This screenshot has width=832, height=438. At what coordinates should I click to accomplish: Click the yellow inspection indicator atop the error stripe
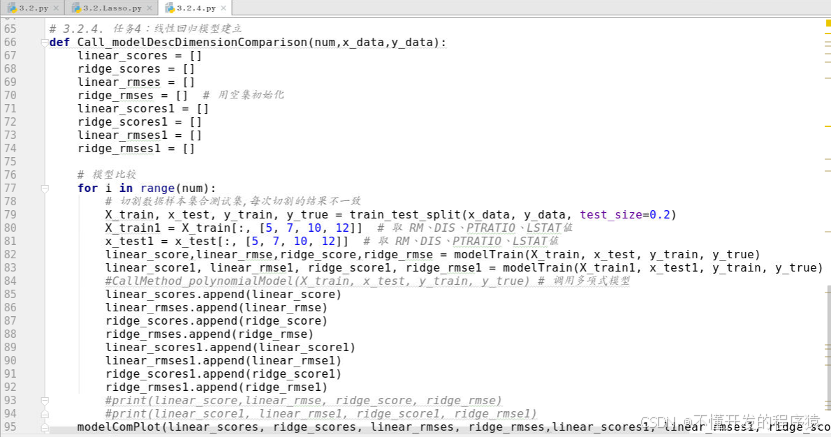[828, 23]
